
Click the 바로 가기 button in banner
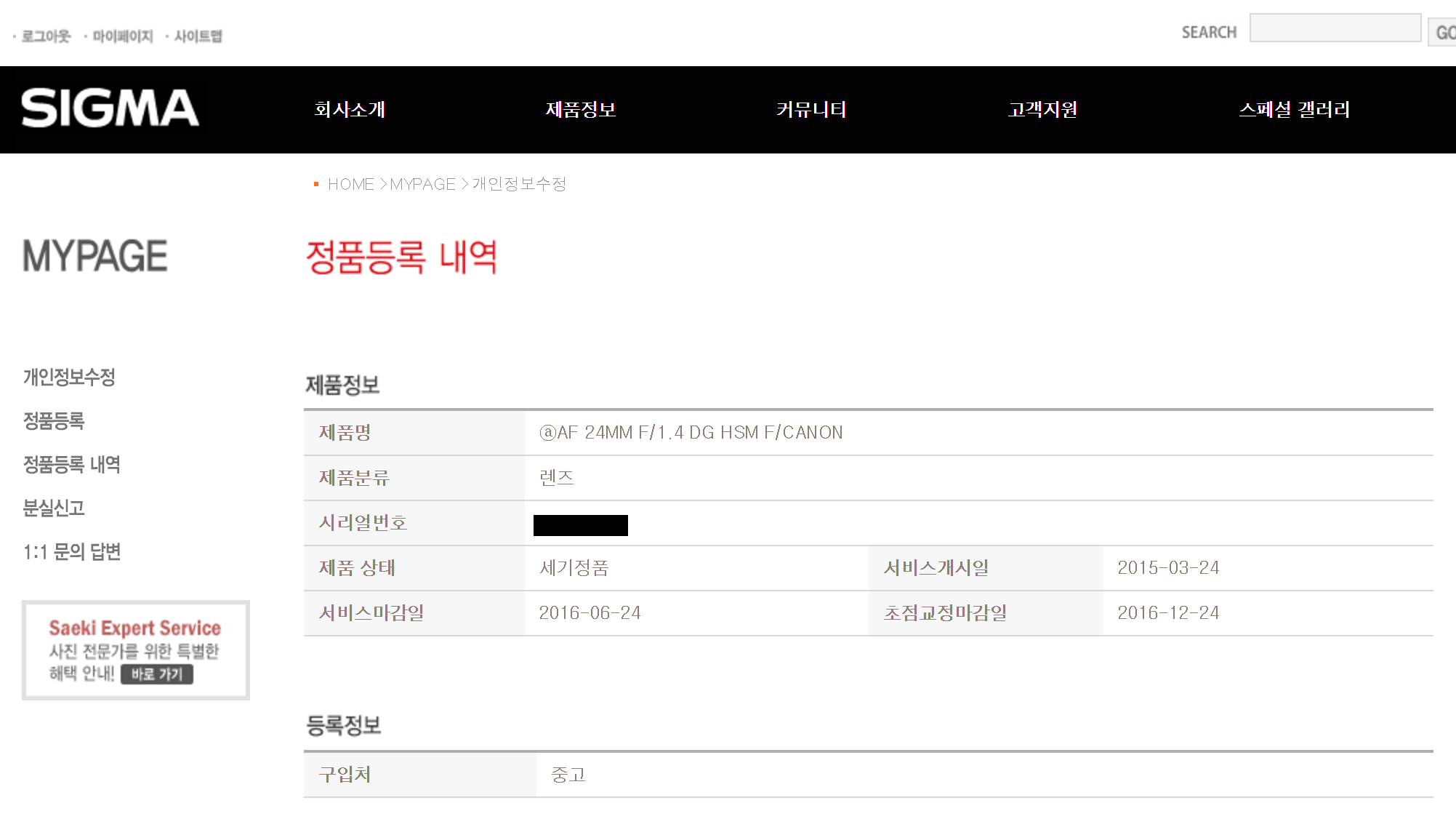click(x=157, y=674)
